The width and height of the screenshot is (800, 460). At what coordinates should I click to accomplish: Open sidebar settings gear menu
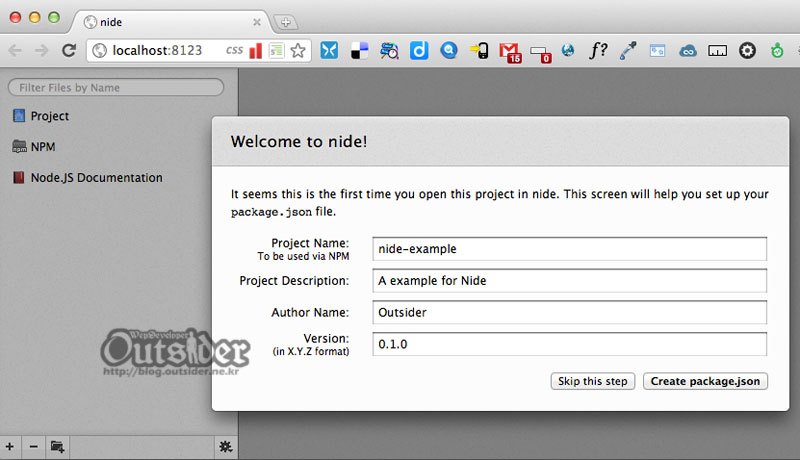coord(226,447)
